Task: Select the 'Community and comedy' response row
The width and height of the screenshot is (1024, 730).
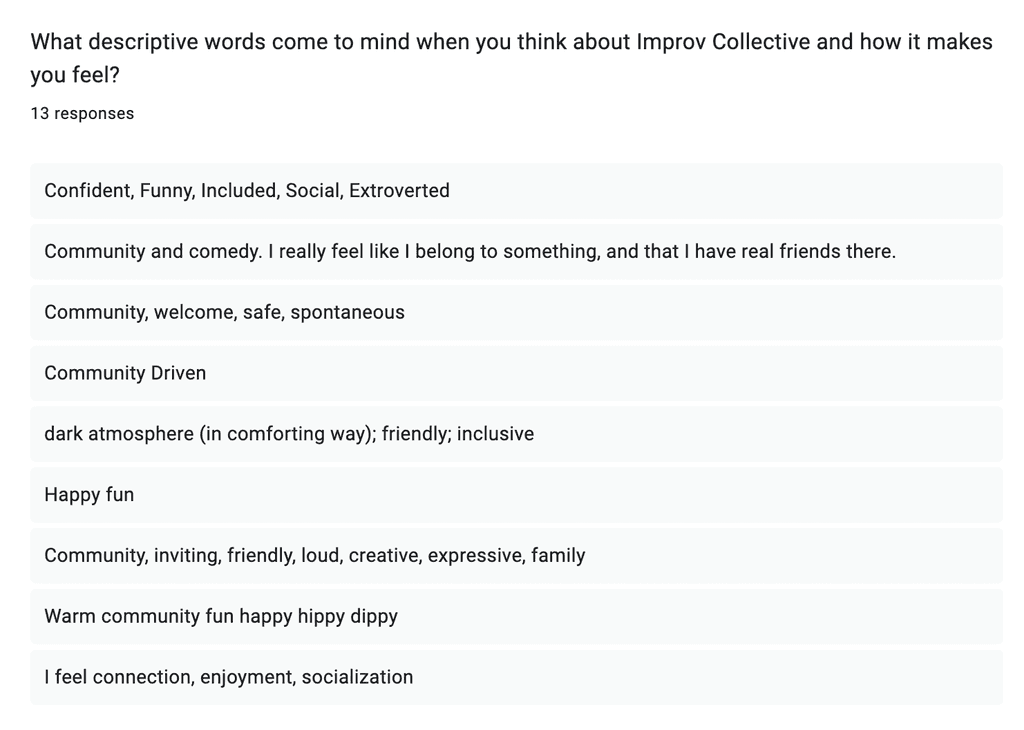Action: pos(517,251)
